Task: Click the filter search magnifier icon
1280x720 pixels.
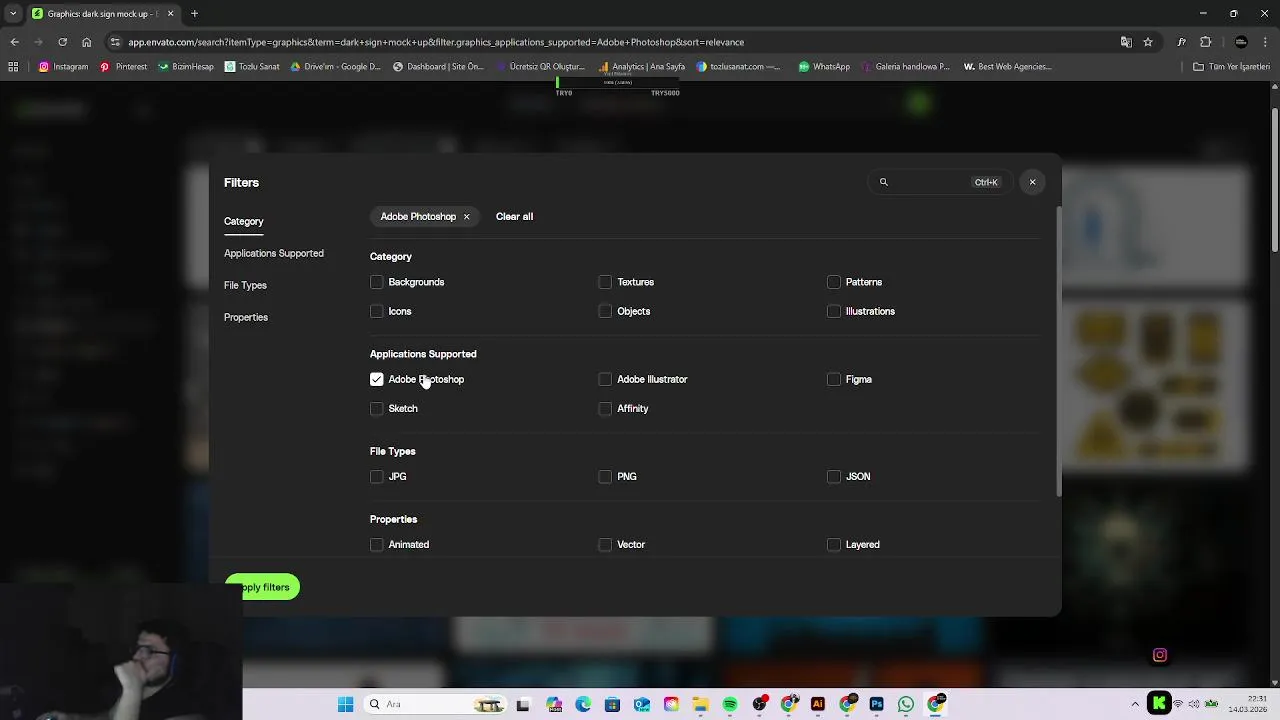Action: [884, 182]
